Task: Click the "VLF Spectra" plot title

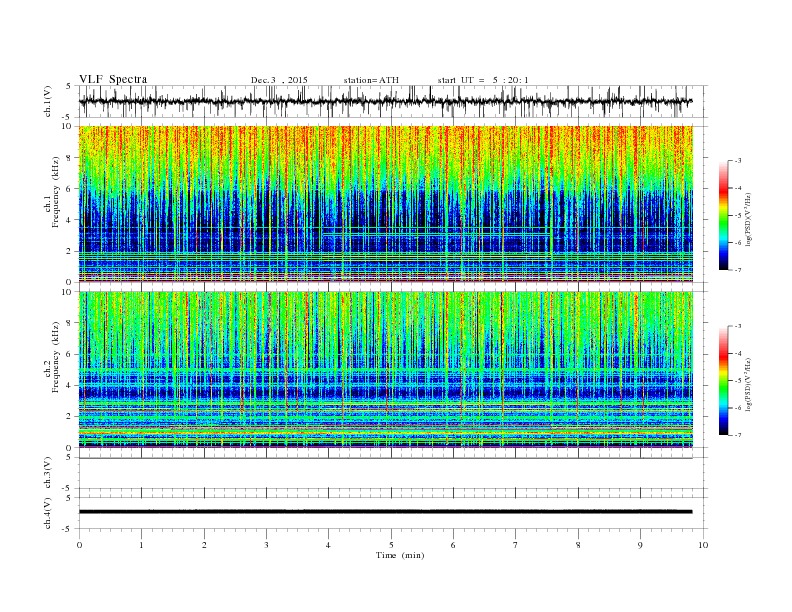Action: click(x=113, y=79)
